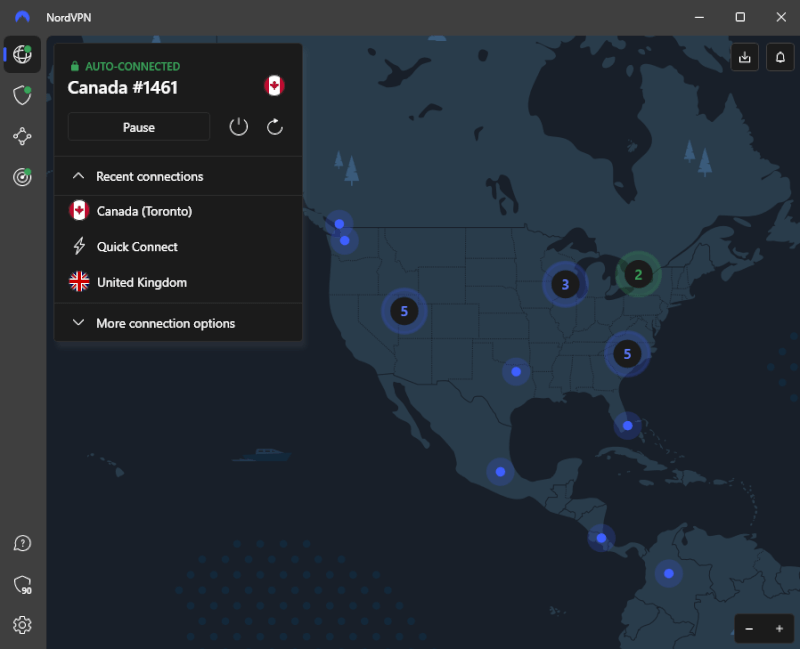This screenshot has height=649, width=800.
Task: Select the Texas server dot on map
Action: pos(516,371)
